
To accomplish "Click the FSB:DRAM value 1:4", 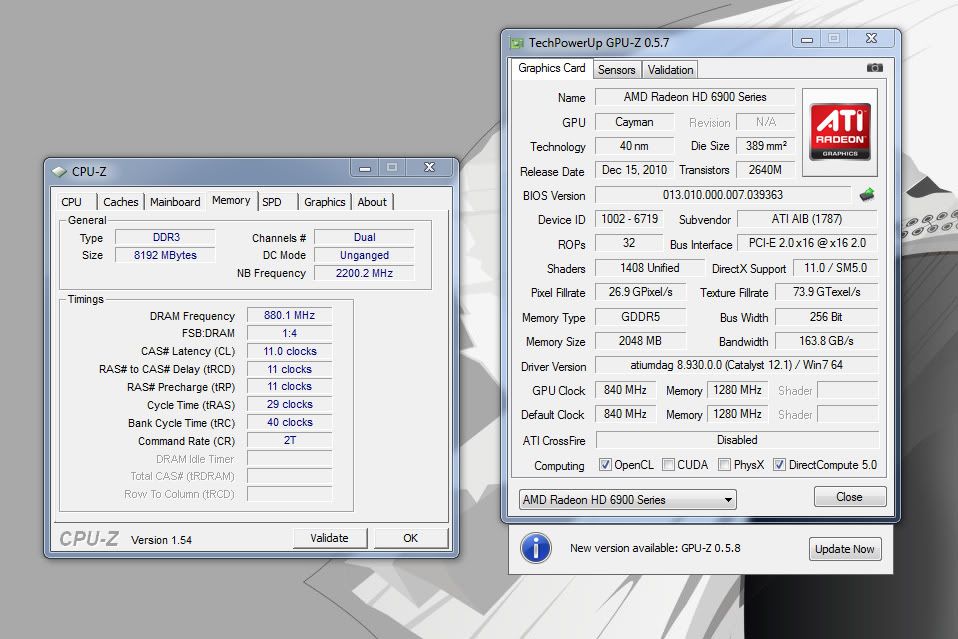I will [290, 334].
